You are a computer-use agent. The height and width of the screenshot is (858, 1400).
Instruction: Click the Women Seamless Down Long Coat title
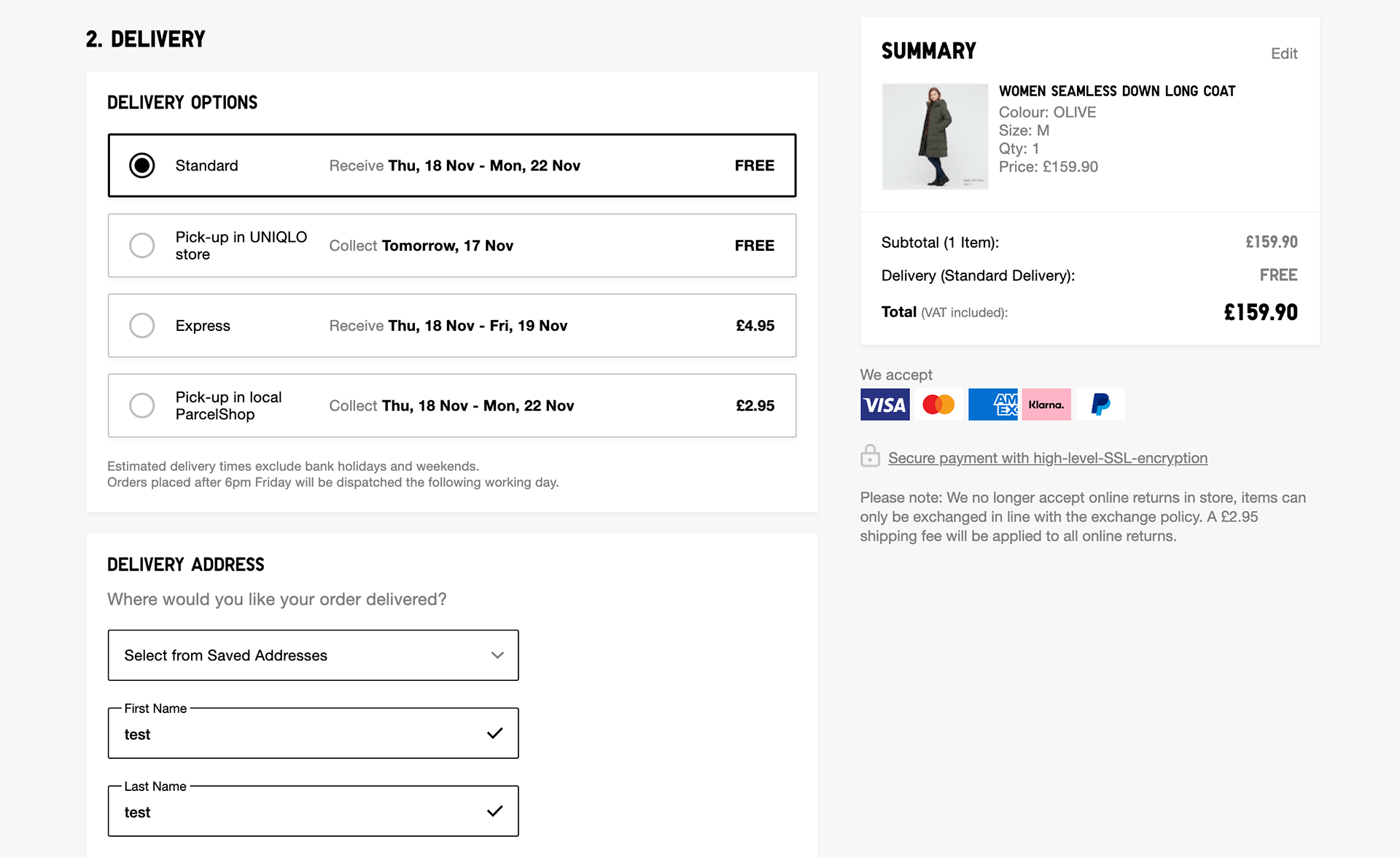(x=1116, y=91)
